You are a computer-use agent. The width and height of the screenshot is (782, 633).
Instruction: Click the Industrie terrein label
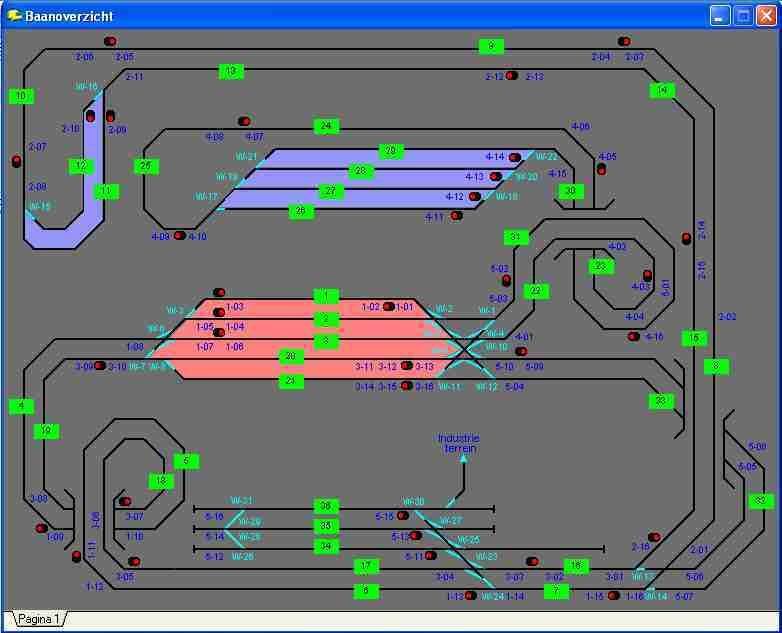[x=460, y=443]
